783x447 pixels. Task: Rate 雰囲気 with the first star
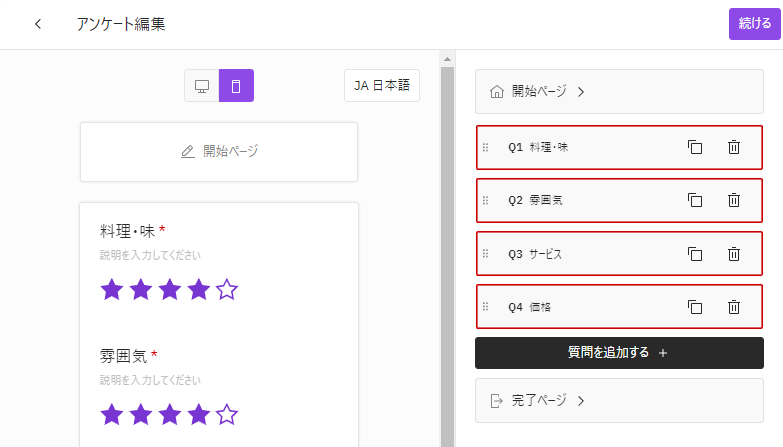point(111,414)
